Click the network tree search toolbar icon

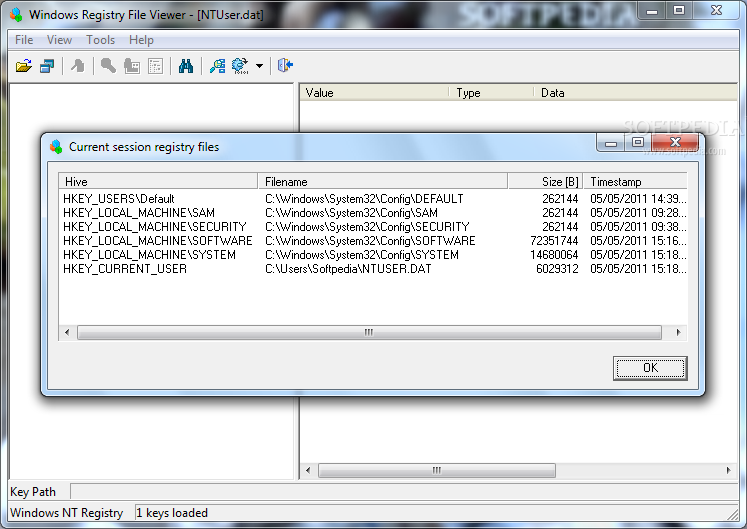tap(217, 65)
